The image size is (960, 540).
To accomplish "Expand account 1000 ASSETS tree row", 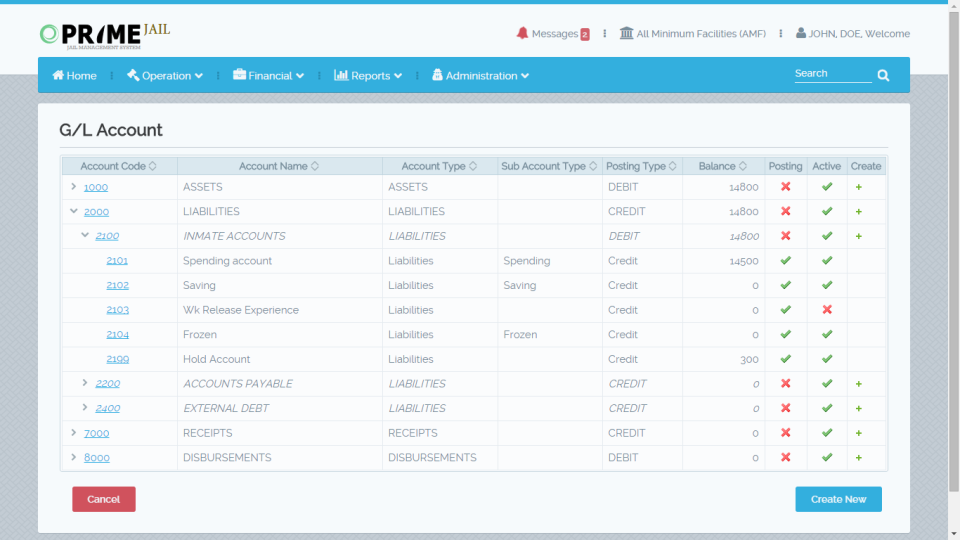I will [73, 186].
